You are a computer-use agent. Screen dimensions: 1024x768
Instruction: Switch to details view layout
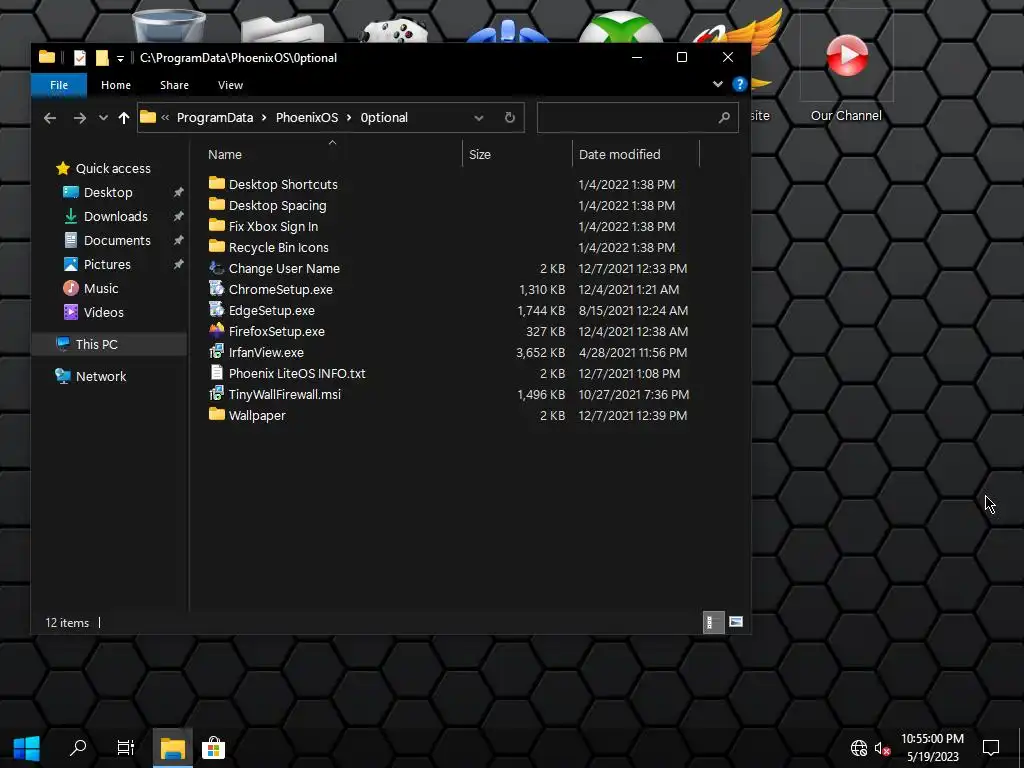pos(712,622)
